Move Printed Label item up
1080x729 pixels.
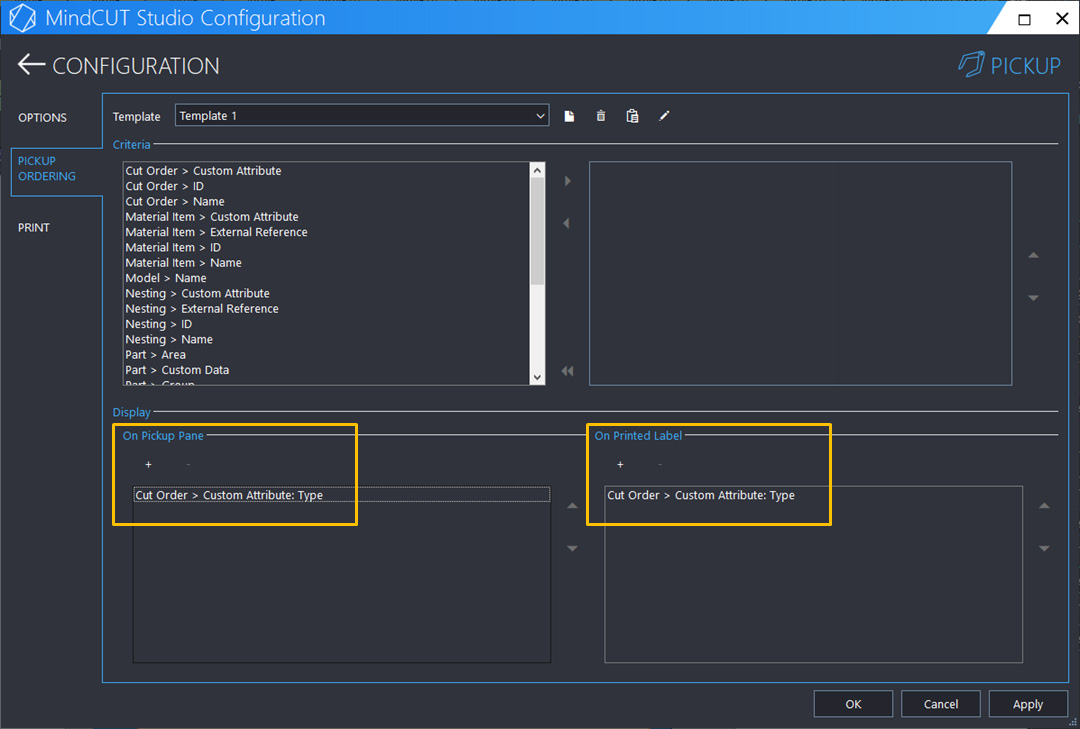[x=1044, y=506]
